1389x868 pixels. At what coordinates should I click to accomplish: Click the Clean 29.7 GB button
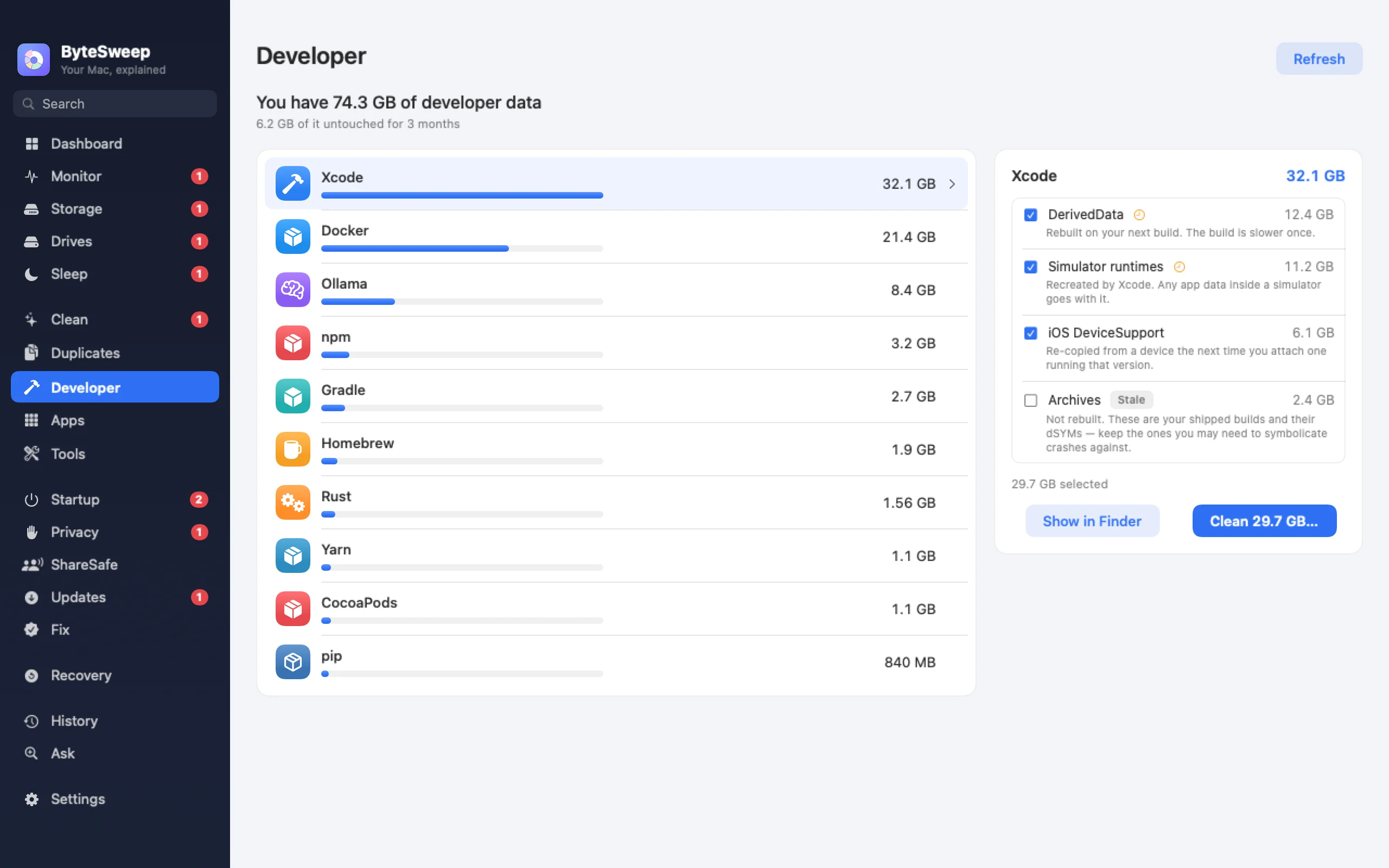[x=1264, y=521]
